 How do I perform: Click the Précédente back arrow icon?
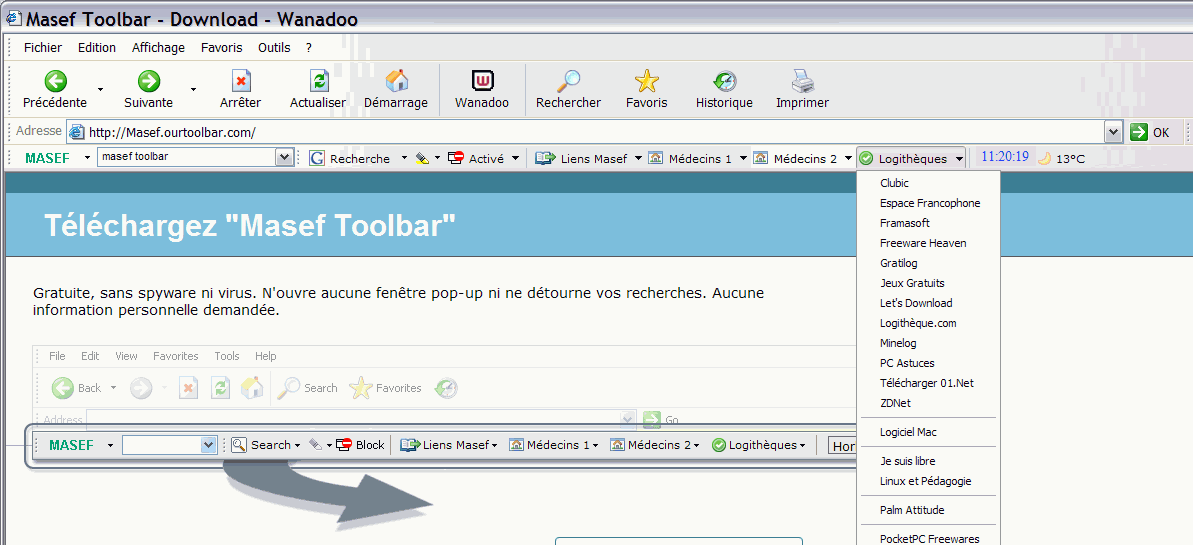(x=55, y=80)
